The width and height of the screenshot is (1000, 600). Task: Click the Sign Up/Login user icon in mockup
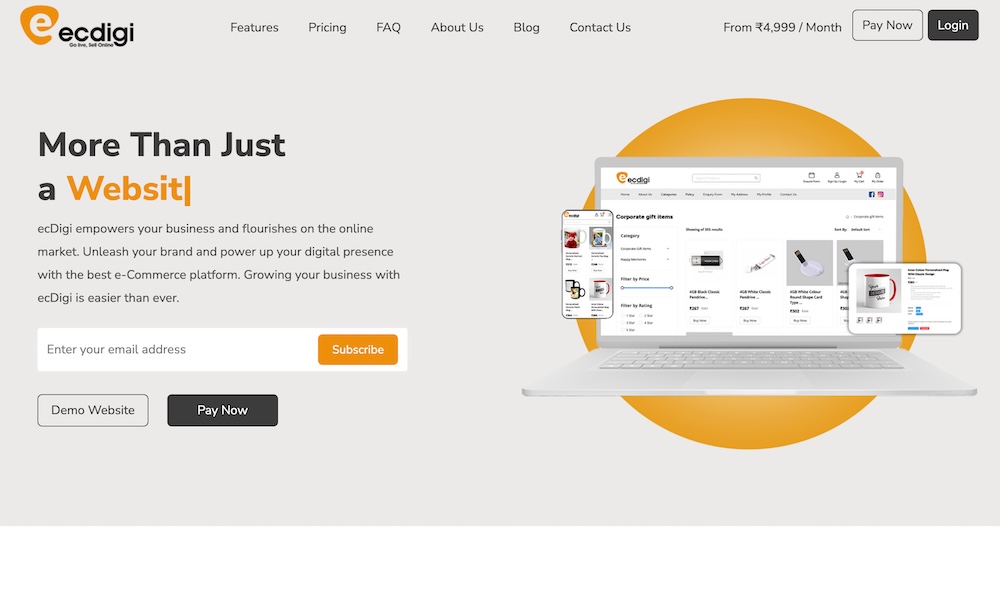pyautogui.click(x=836, y=175)
